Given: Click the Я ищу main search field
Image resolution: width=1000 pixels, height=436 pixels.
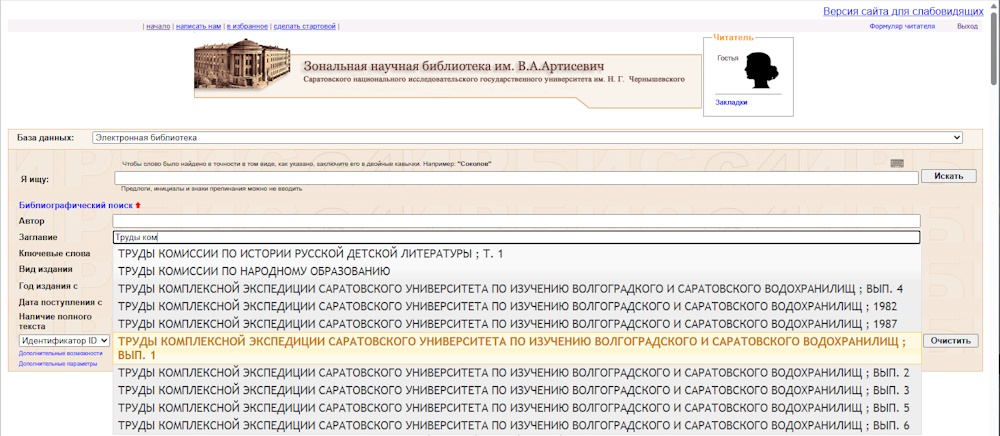Looking at the screenshot, I should pyautogui.click(x=516, y=177).
